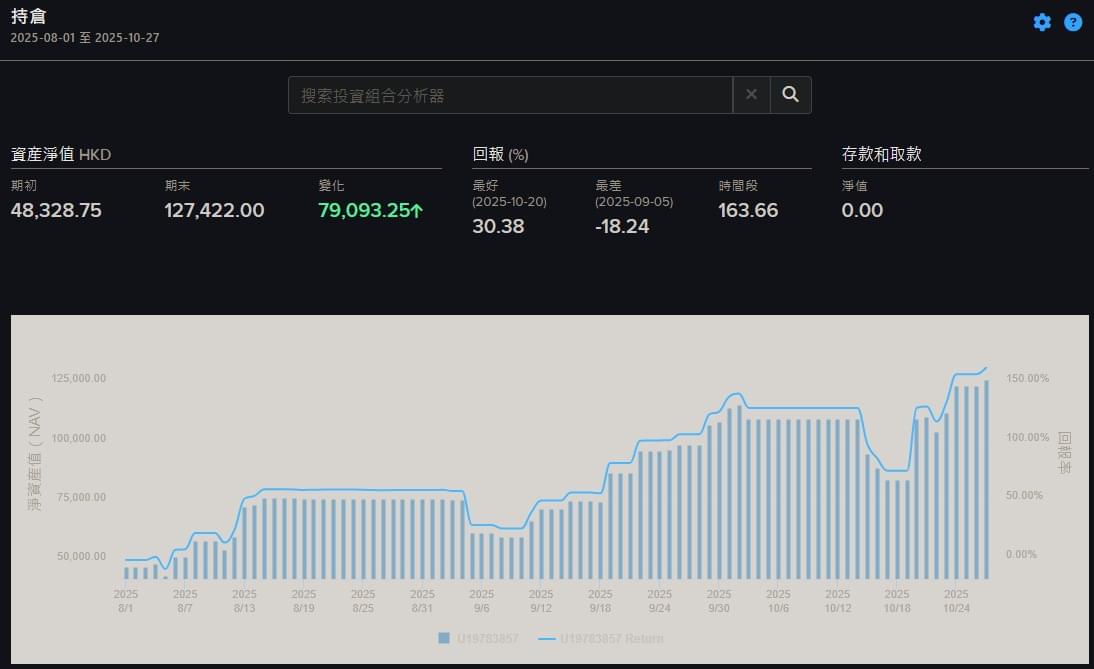Select the 資產淨值 HKD section header
The width and height of the screenshot is (1094, 669).
[x=61, y=155]
